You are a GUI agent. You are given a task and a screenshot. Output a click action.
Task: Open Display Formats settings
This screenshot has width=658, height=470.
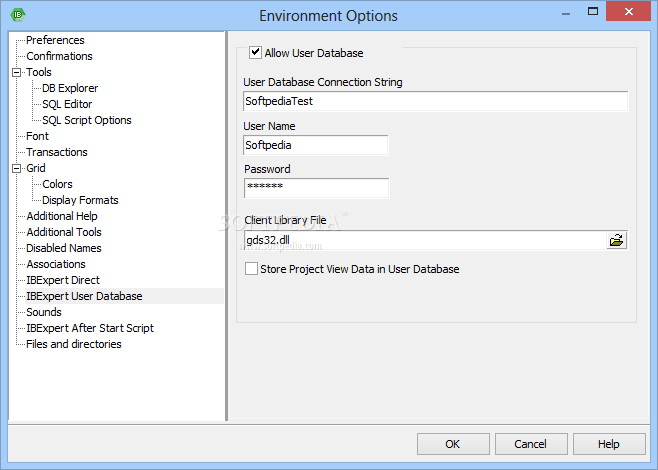pos(80,200)
